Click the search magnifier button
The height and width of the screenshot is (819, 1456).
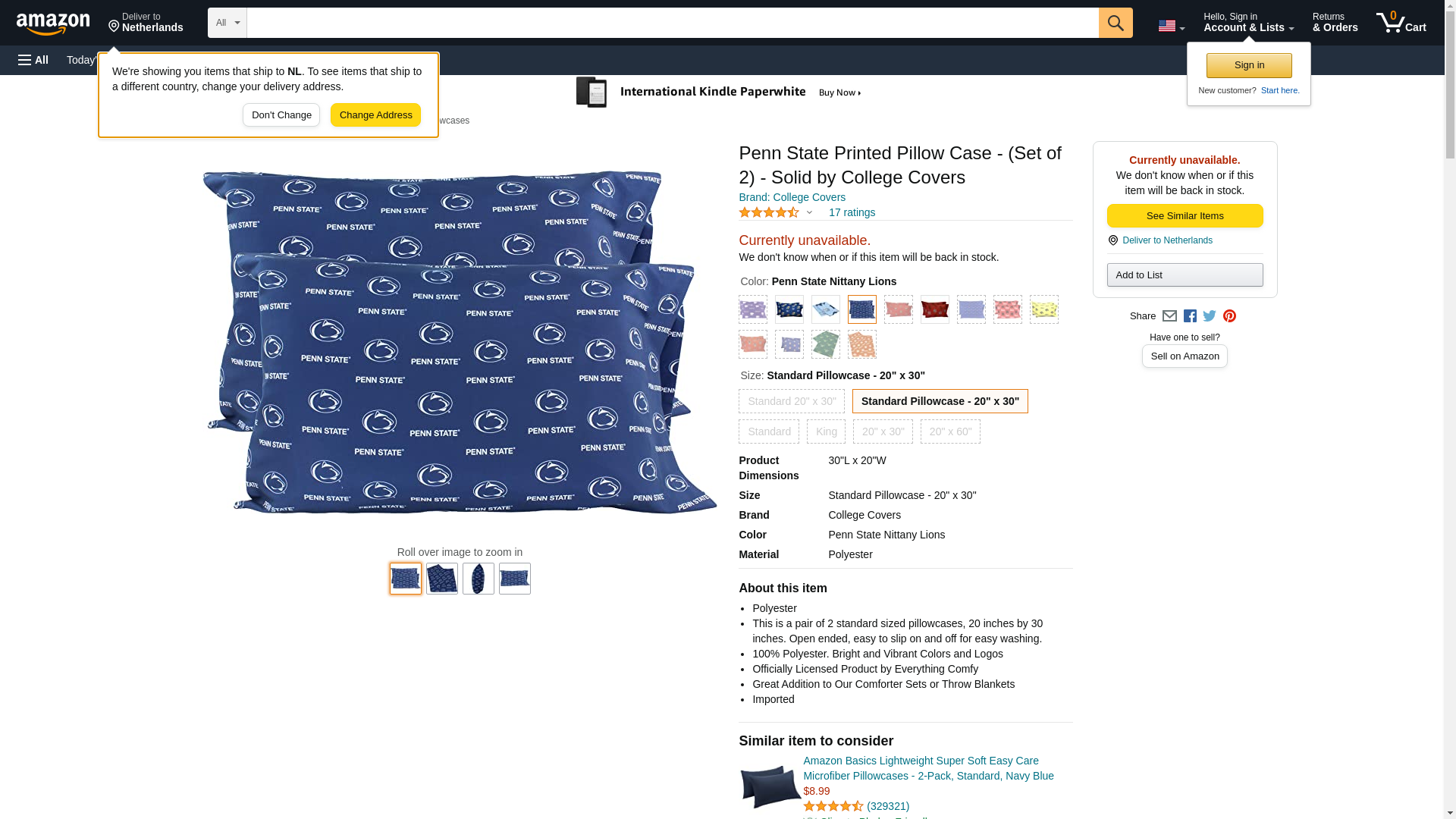1115,23
